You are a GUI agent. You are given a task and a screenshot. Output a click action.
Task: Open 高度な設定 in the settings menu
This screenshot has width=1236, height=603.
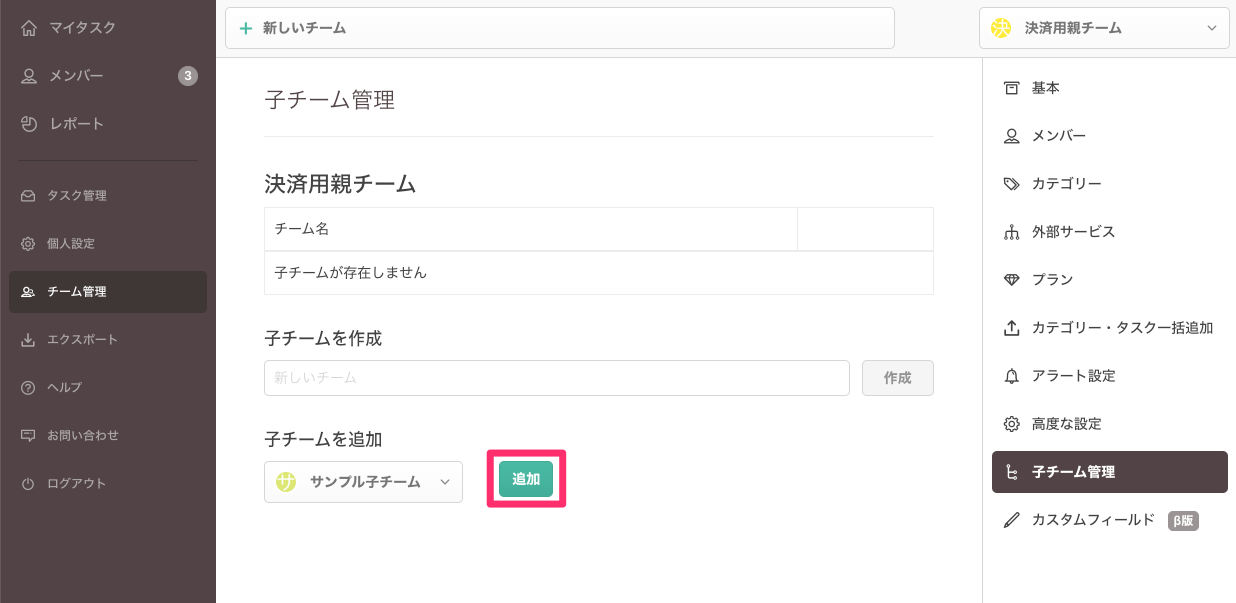click(x=1066, y=424)
